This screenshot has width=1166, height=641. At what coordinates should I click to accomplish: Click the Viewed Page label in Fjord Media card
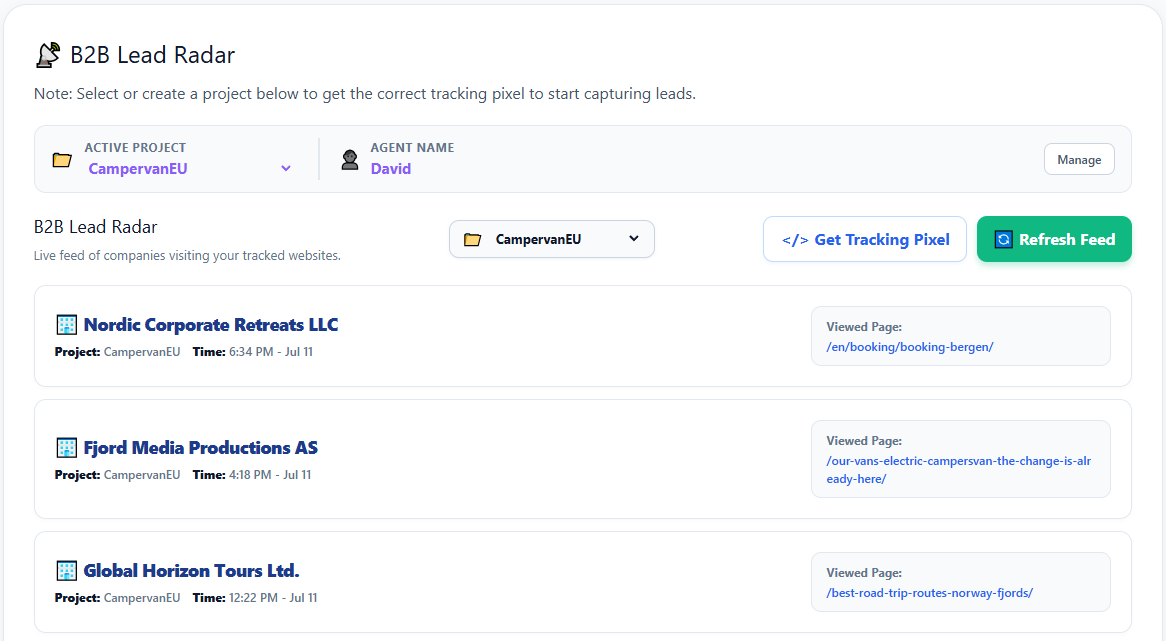point(864,441)
